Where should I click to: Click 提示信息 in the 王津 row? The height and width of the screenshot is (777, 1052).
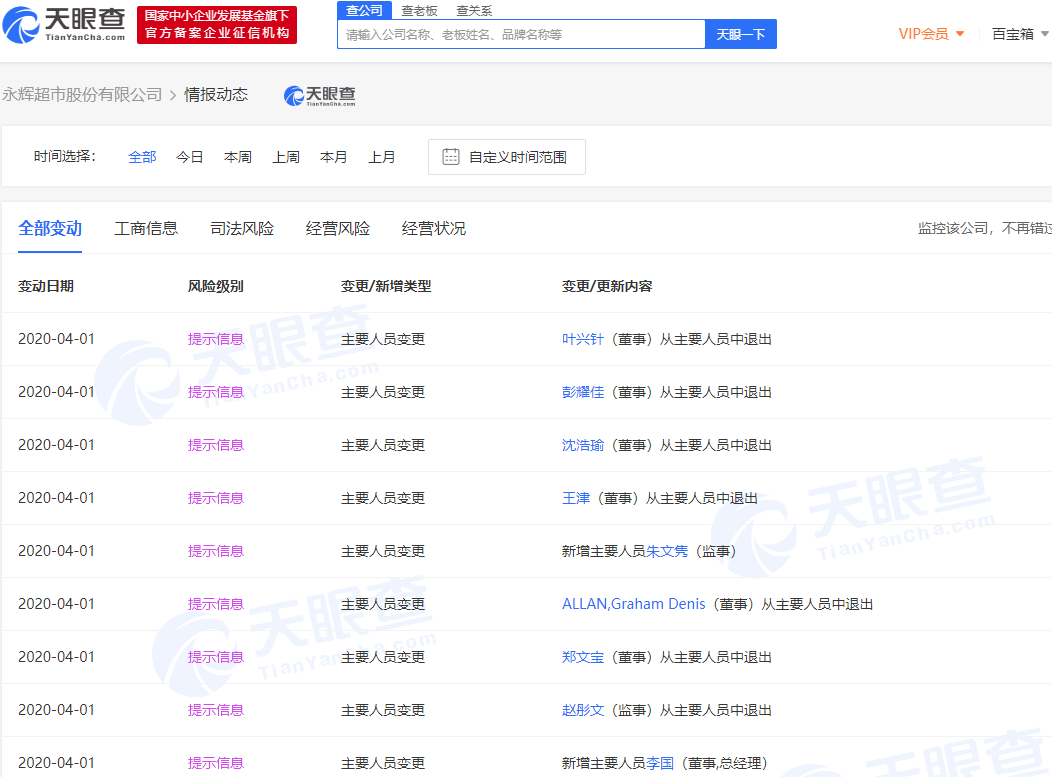coord(215,498)
